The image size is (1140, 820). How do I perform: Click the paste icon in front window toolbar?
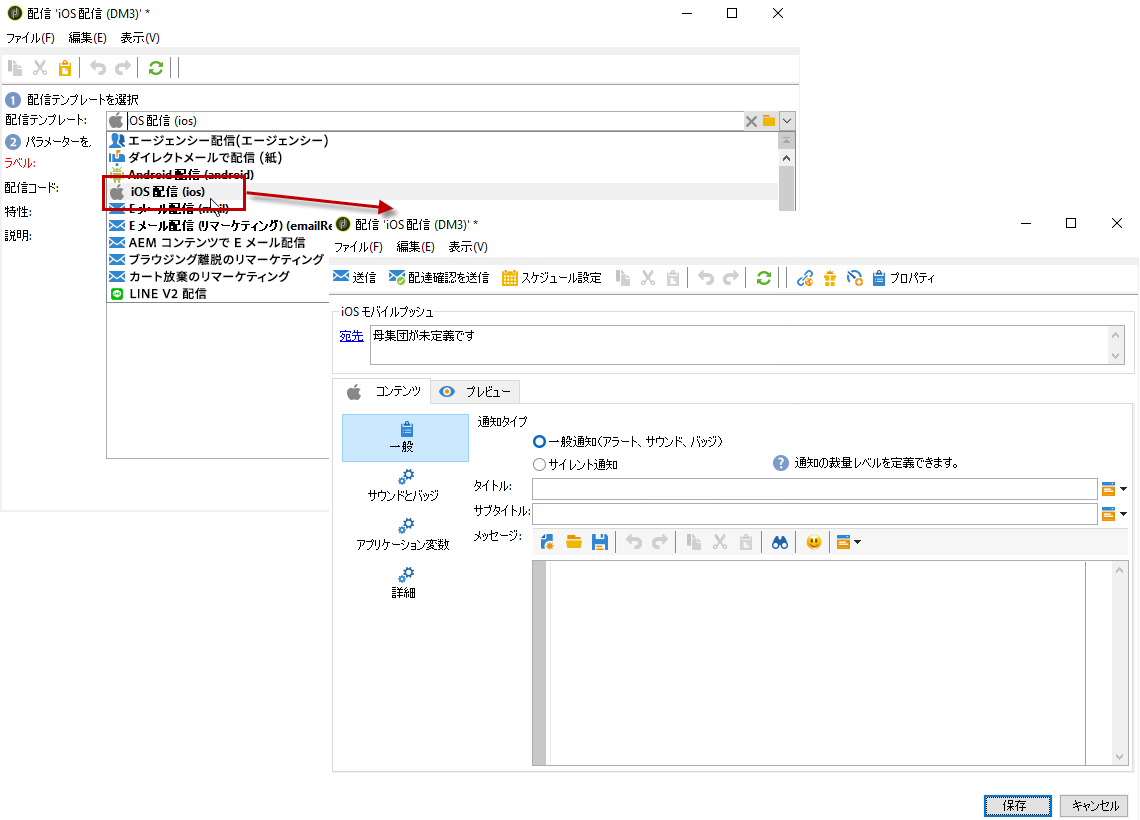[x=673, y=278]
